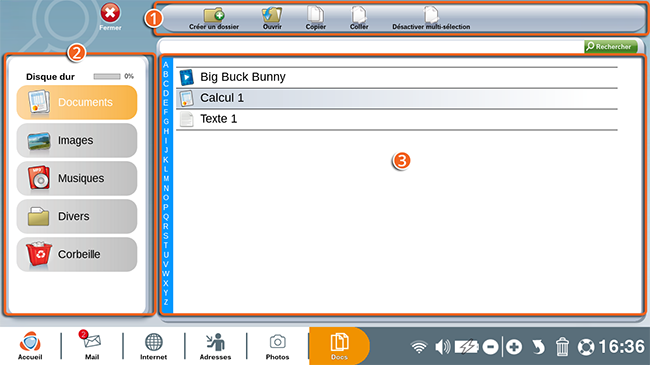Screen dimensions: 650x365
Task: Click the Big Buck Bunny video icon
Action: click(x=187, y=77)
